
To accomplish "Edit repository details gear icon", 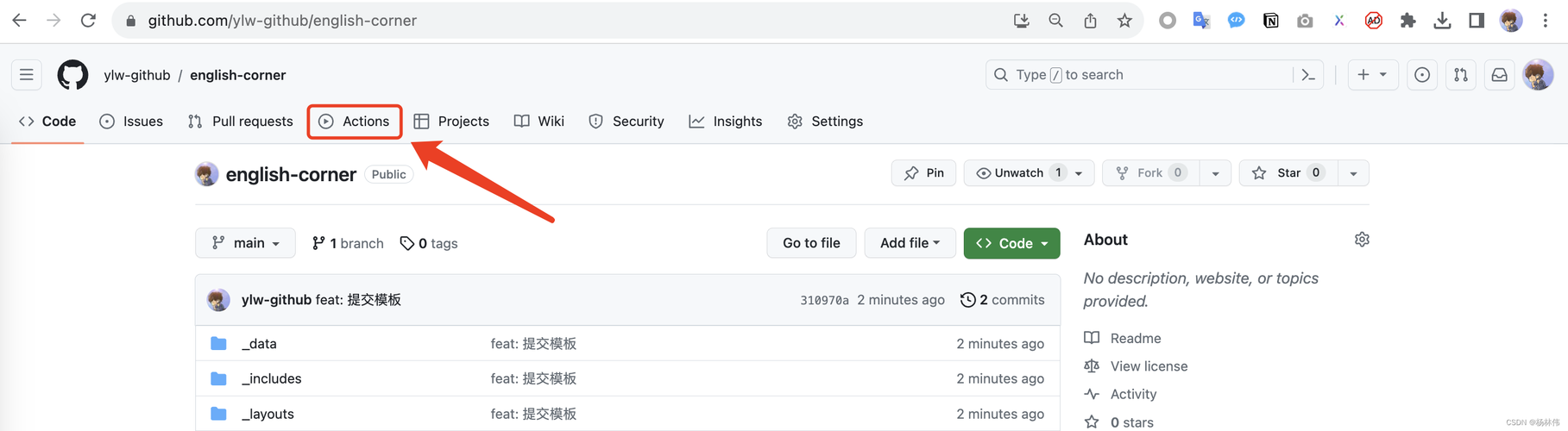I will [x=1362, y=240].
